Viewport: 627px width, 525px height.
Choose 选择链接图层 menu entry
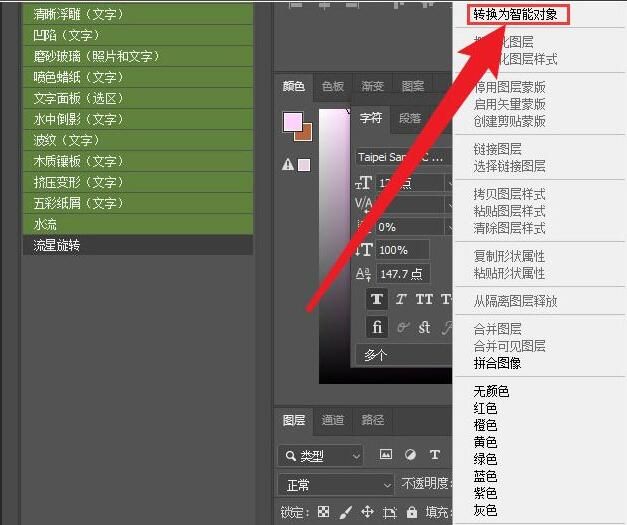tap(509, 166)
